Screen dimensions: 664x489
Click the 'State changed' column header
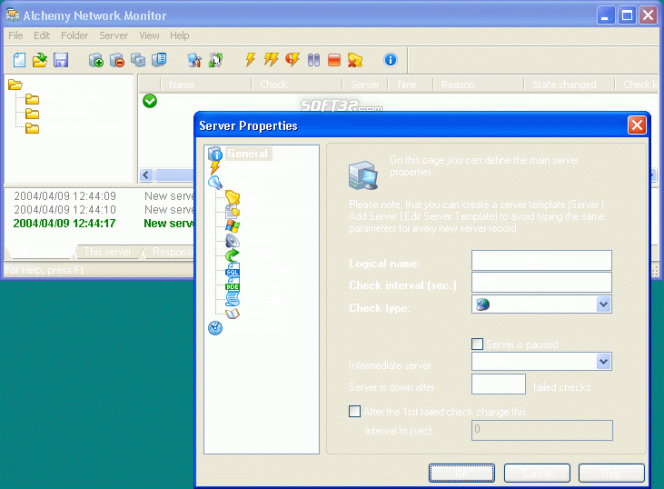click(x=570, y=85)
